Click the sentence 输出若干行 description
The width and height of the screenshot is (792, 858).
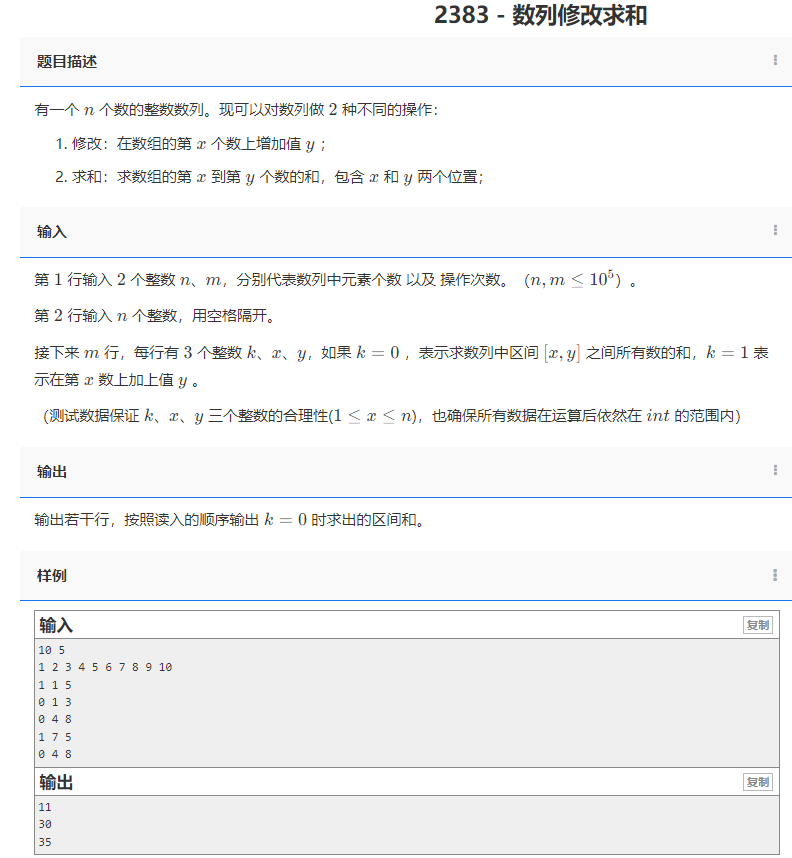pos(229,519)
